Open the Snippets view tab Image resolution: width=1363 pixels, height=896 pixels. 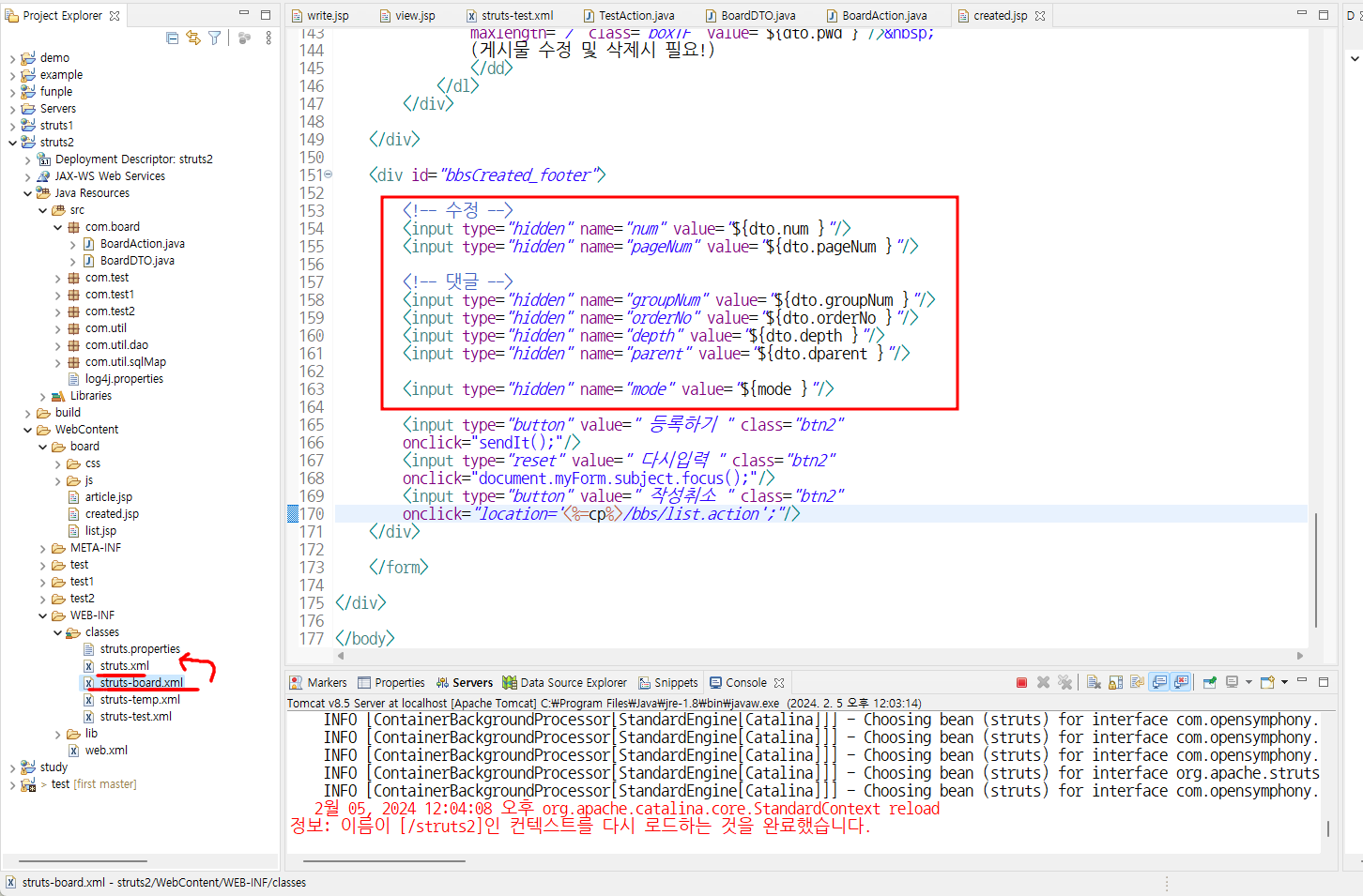pyautogui.click(x=668, y=683)
